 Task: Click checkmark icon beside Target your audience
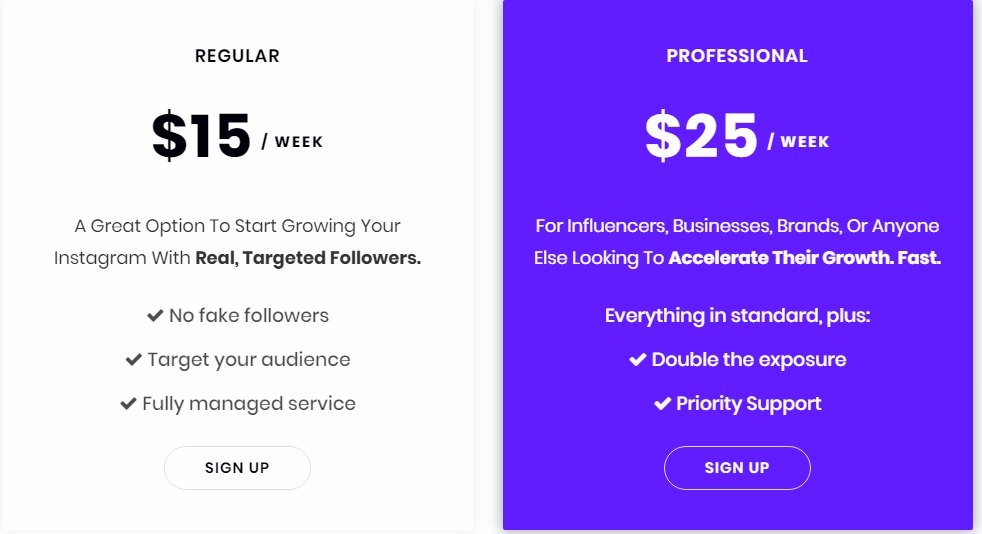click(133, 359)
